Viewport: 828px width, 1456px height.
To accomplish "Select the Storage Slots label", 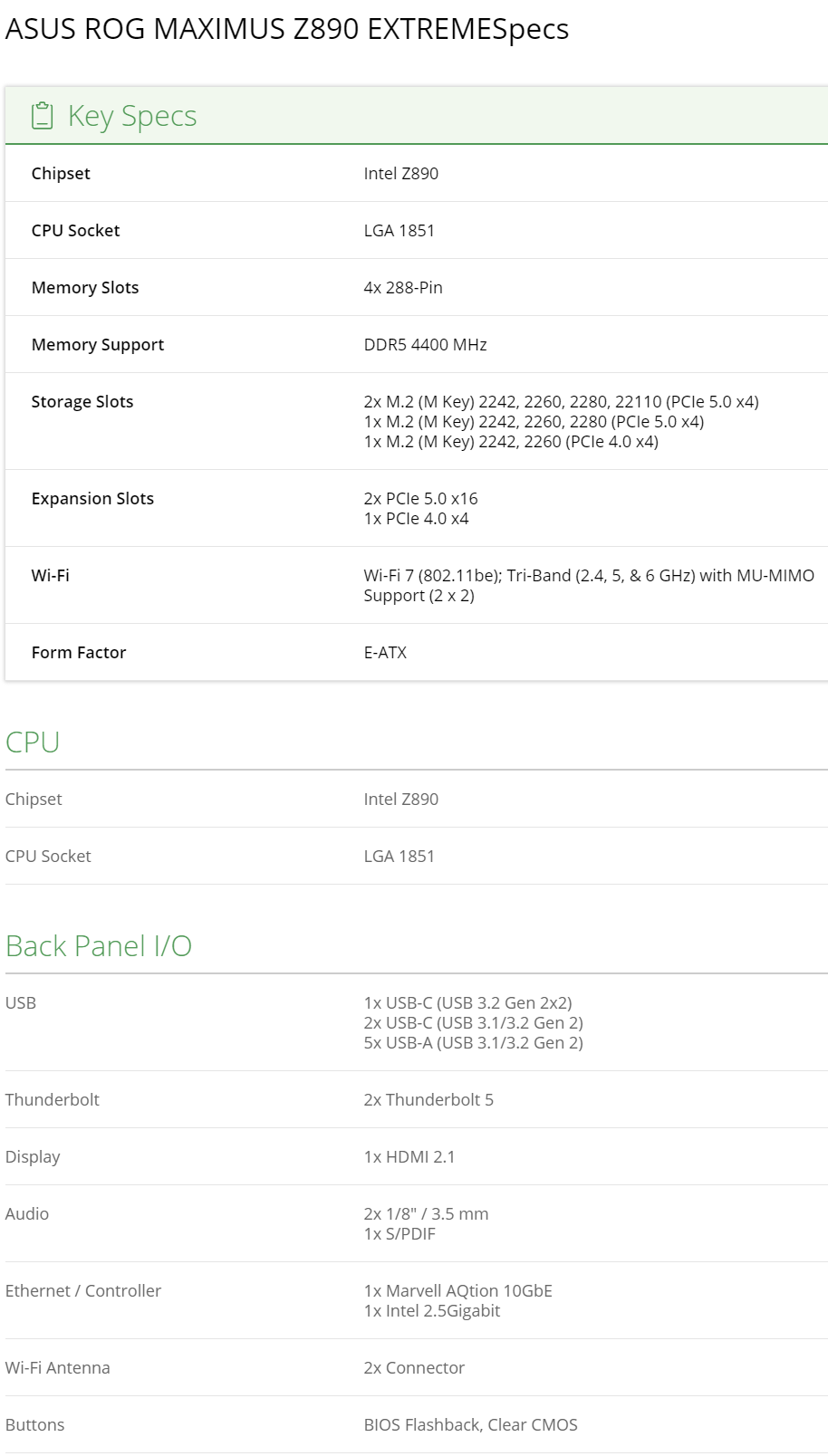I will 82,401.
